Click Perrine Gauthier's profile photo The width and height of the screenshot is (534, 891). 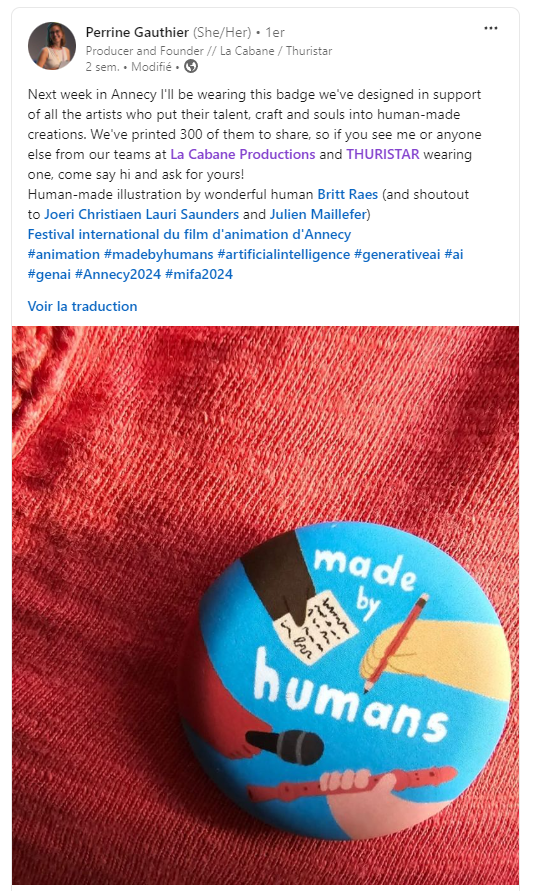(x=52, y=46)
